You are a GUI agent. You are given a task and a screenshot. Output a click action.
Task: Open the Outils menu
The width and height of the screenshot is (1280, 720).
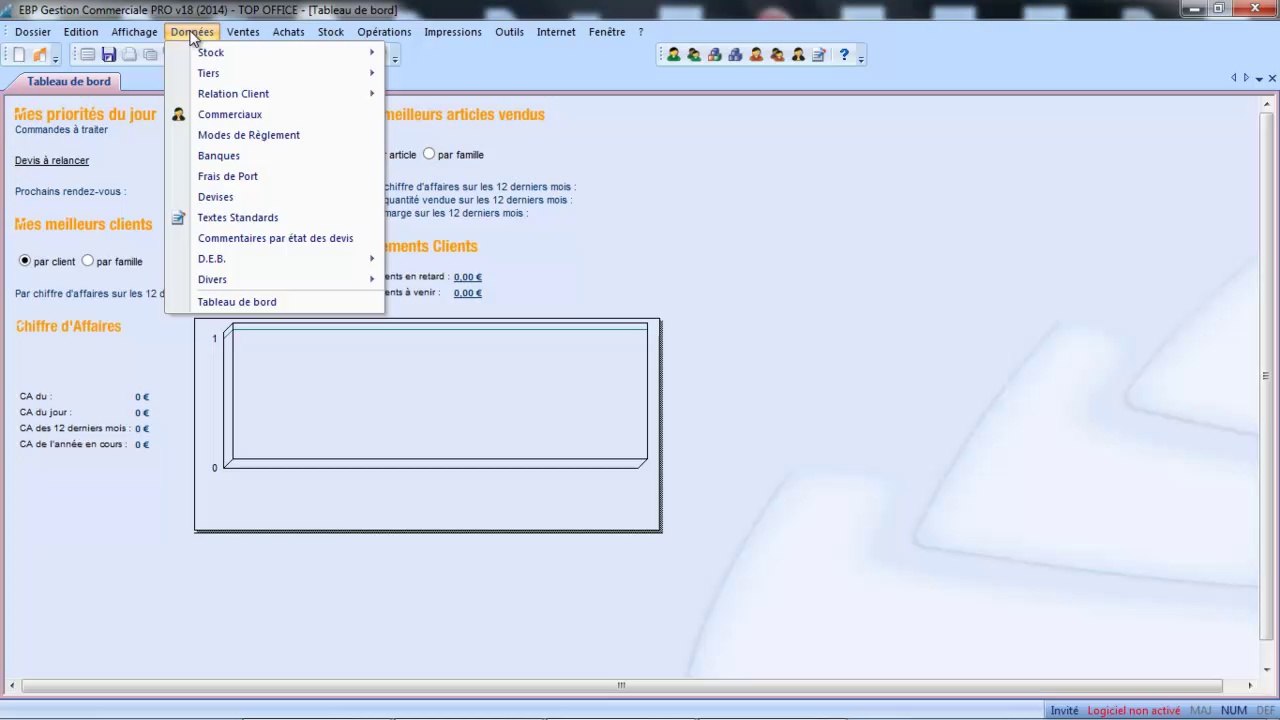(509, 32)
